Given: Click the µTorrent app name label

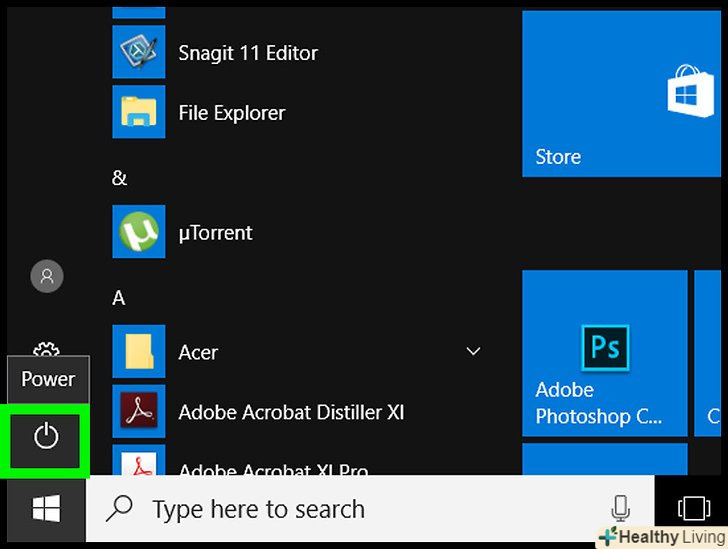Looking at the screenshot, I should 215,232.
